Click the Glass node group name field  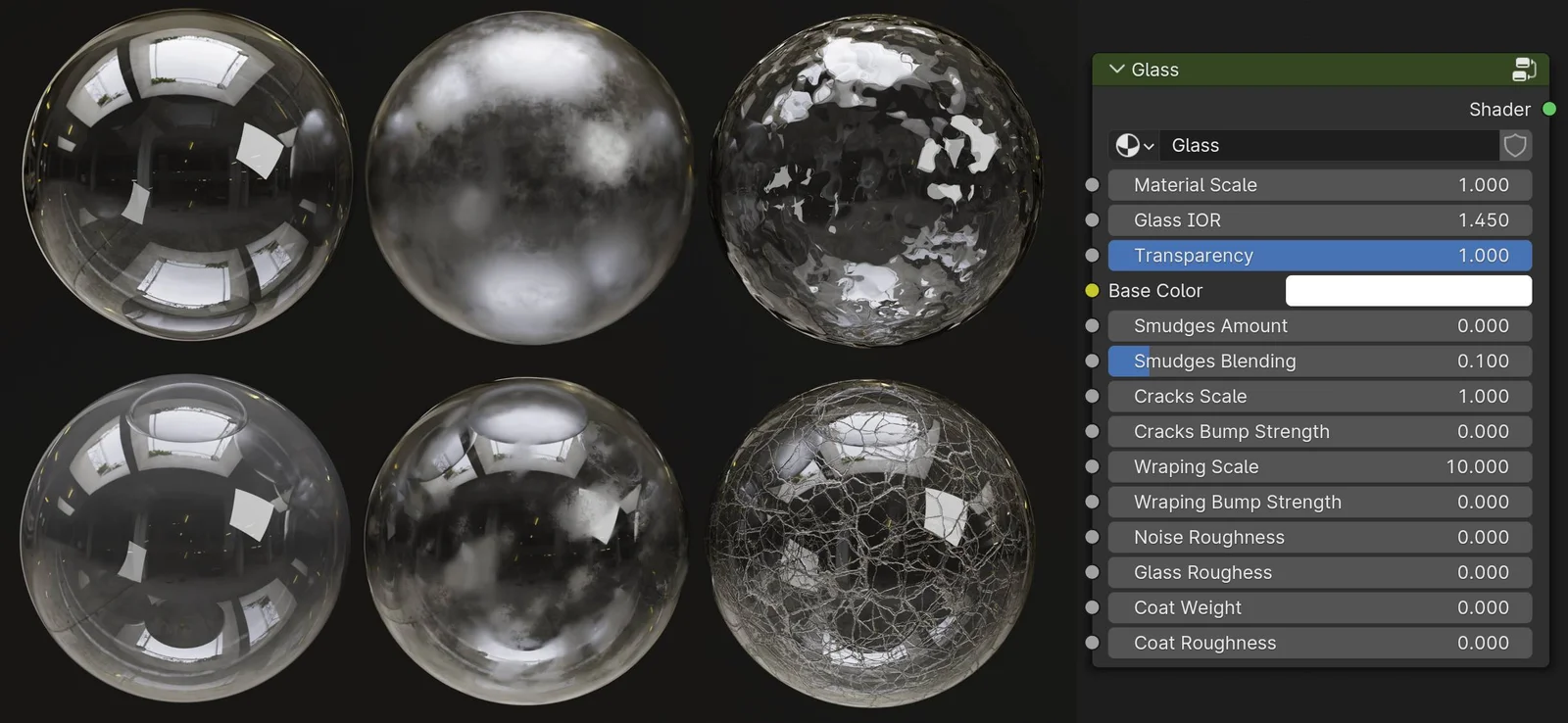[x=1328, y=146]
